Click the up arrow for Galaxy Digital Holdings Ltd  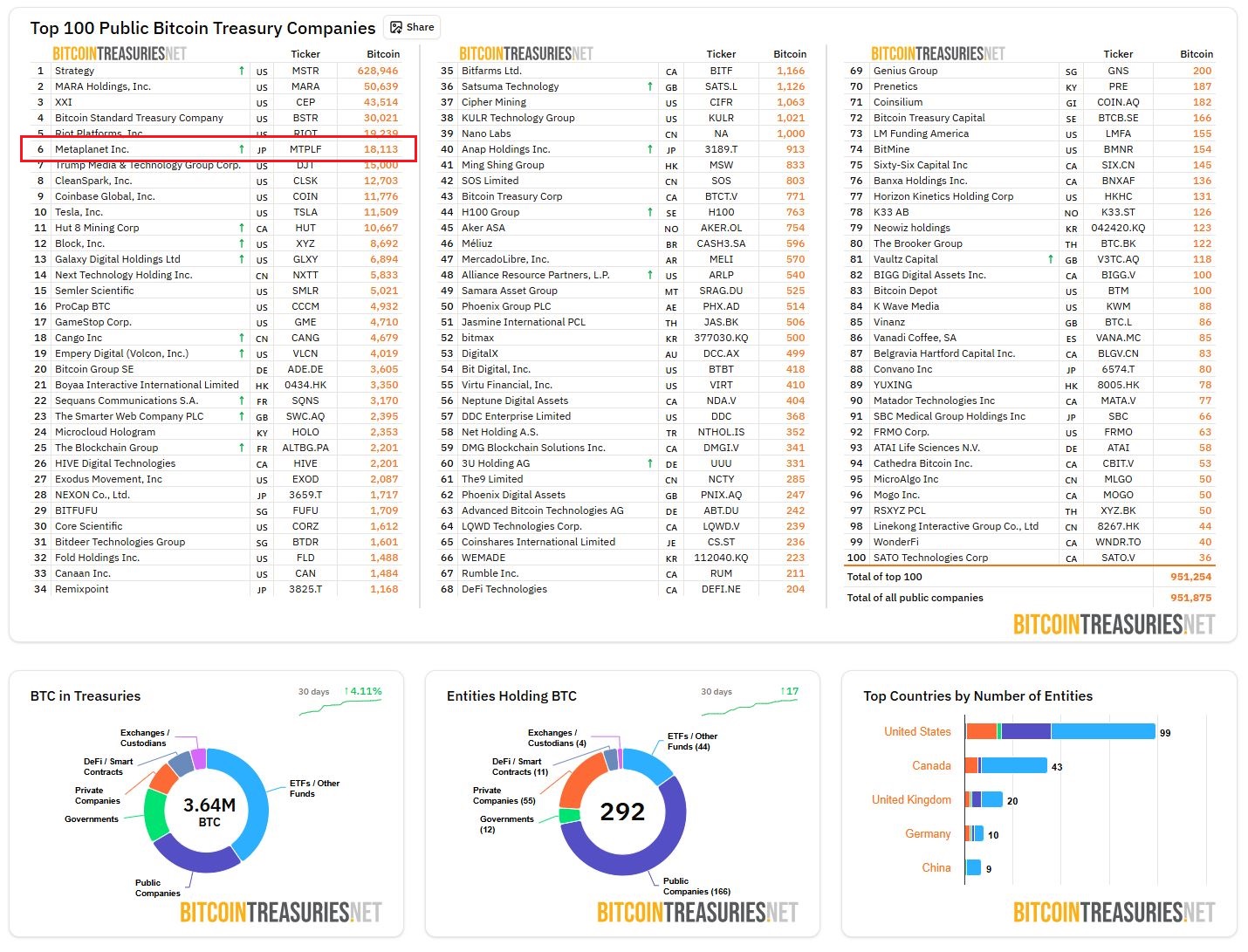pyautogui.click(x=242, y=259)
